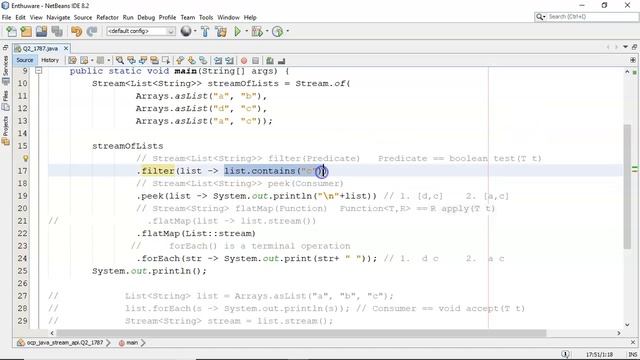This screenshot has height=360, width=640.
Task: Close the Q2_1787.java tab
Action: click(x=66, y=48)
